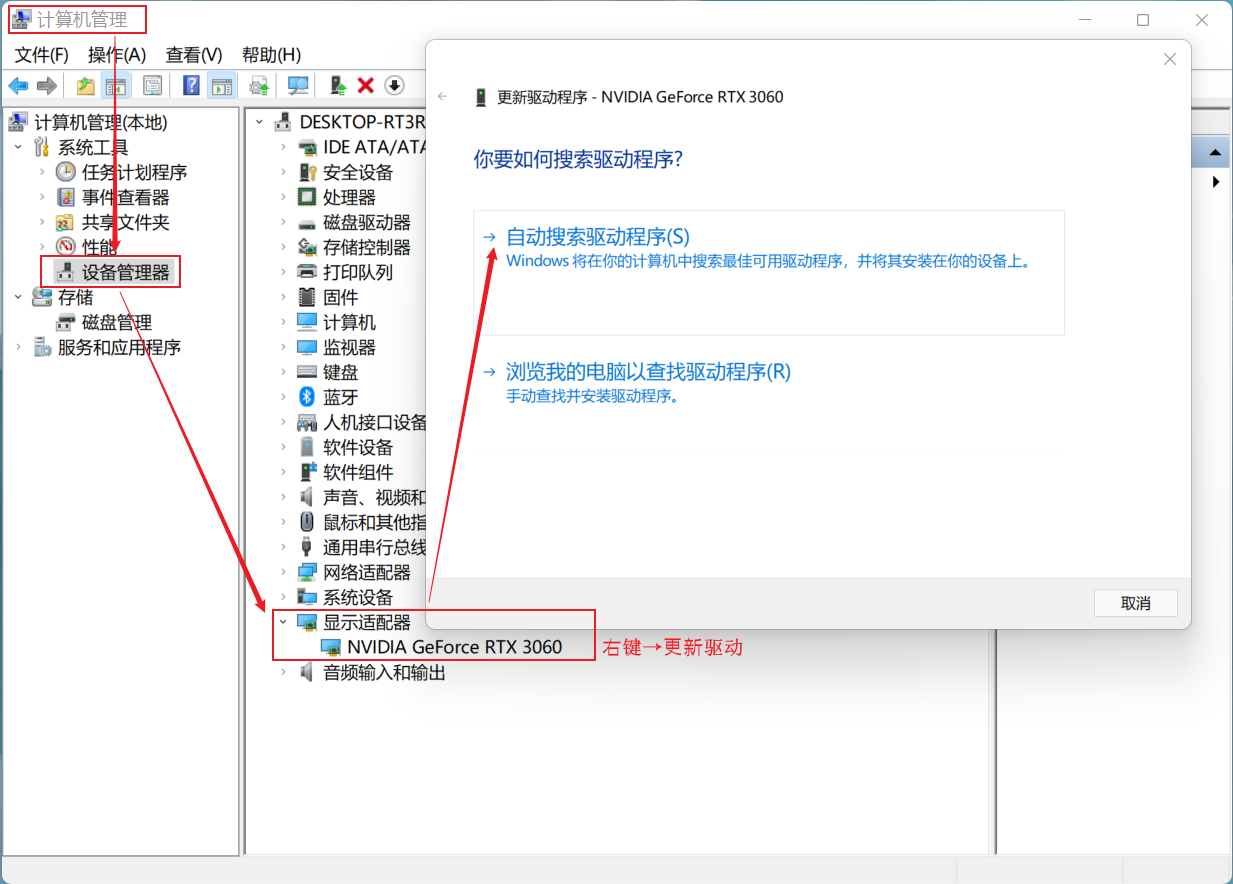Click the 取消 button
1233x884 pixels.
(1135, 603)
